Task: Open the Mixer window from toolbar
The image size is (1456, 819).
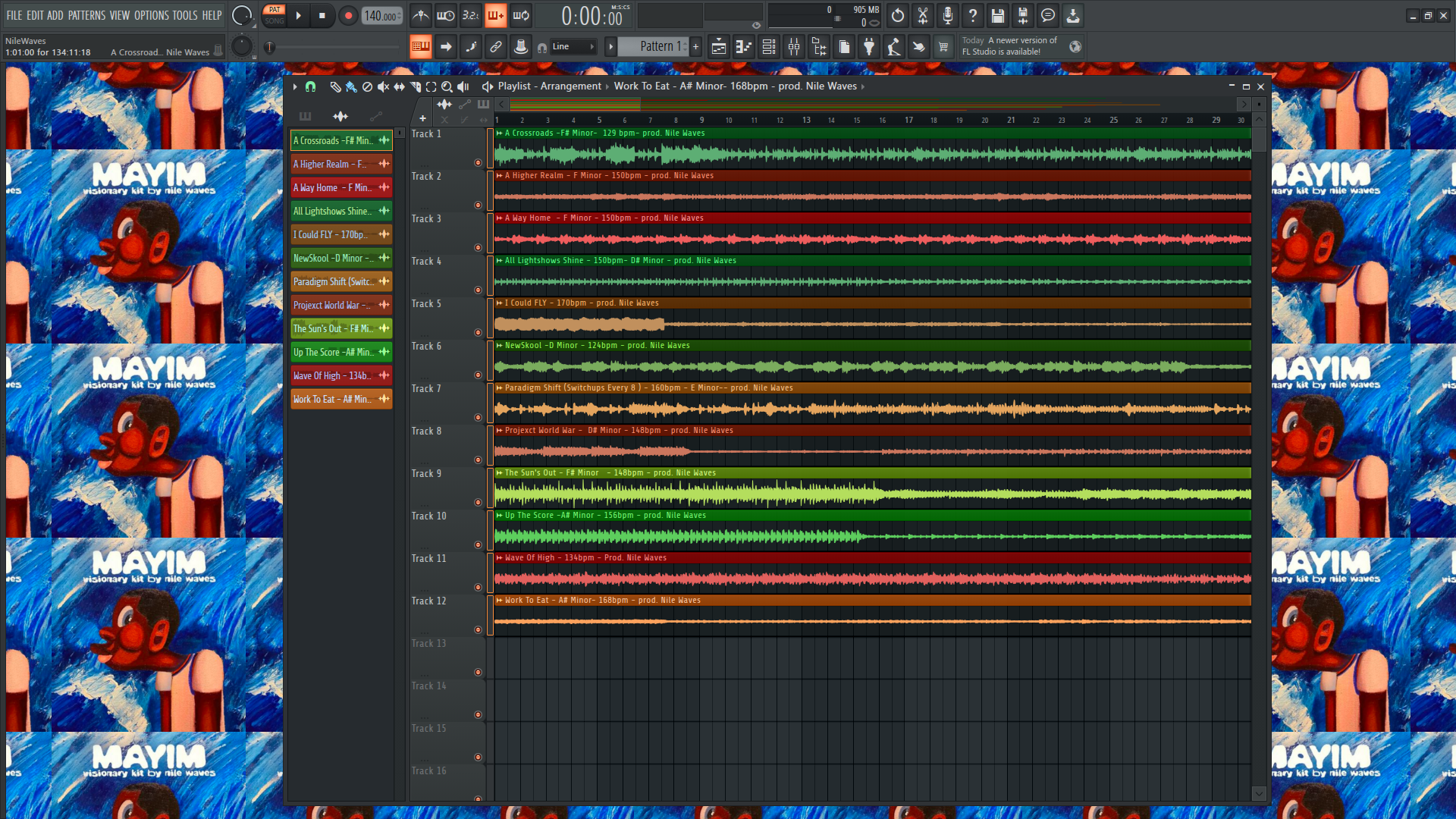Action: 793,47
